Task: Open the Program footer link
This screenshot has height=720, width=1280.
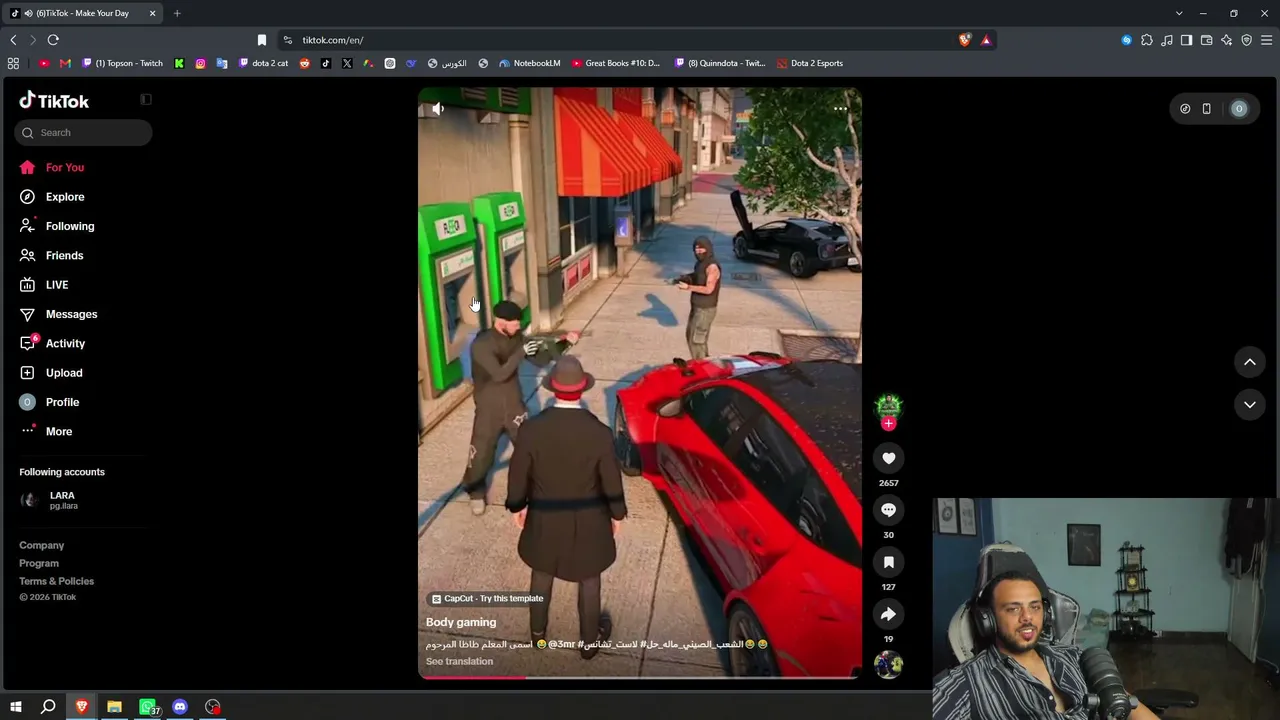Action: [39, 563]
